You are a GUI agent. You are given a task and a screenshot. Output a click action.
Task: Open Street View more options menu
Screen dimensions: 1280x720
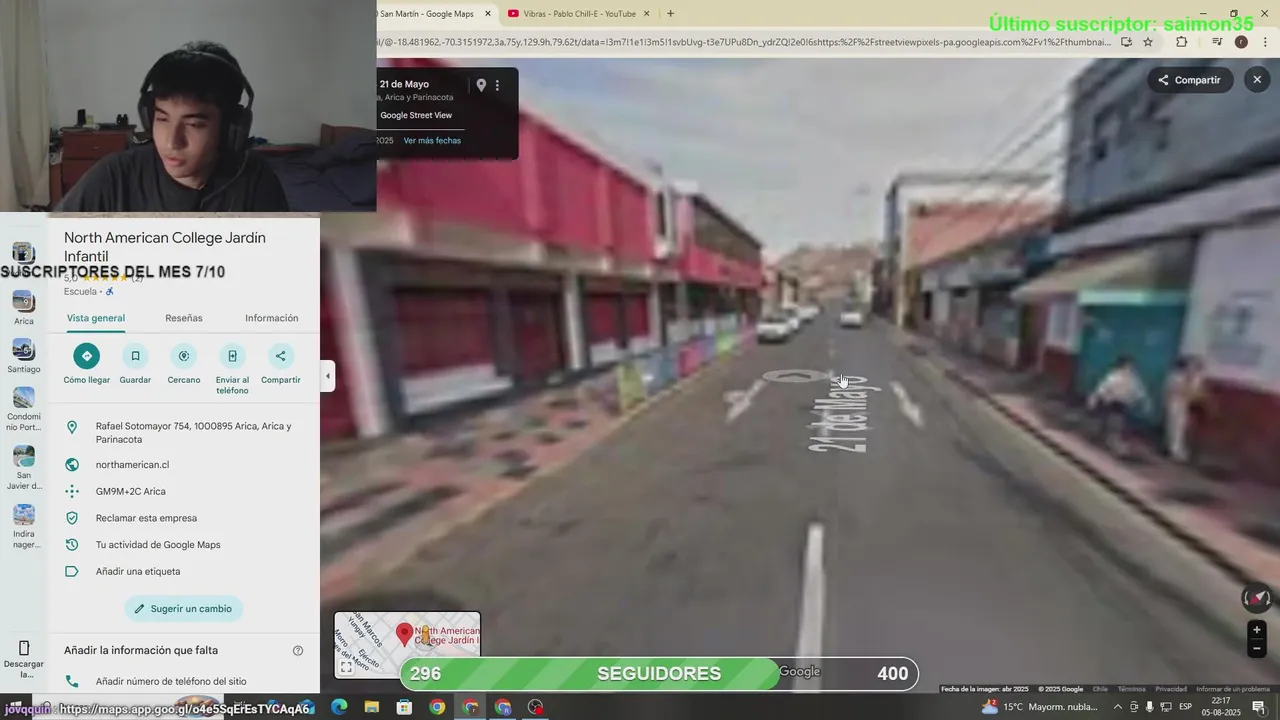(x=497, y=86)
